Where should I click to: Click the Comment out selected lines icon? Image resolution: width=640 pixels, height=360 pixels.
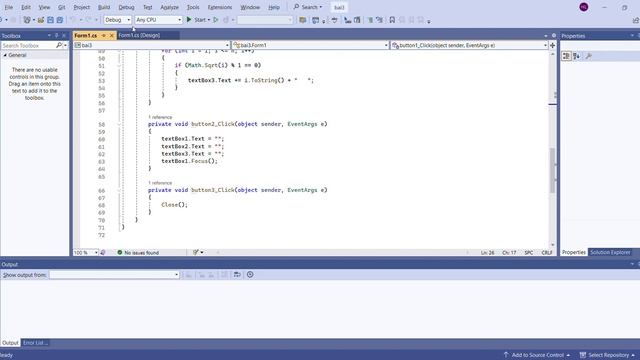[x=370, y=20]
